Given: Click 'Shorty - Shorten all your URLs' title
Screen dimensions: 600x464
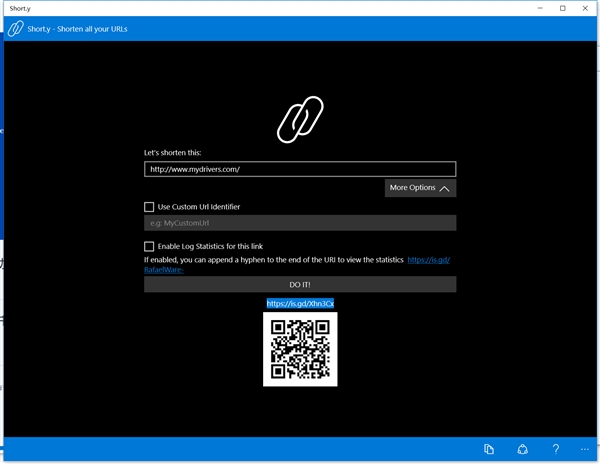Looking at the screenshot, I should point(77,29).
